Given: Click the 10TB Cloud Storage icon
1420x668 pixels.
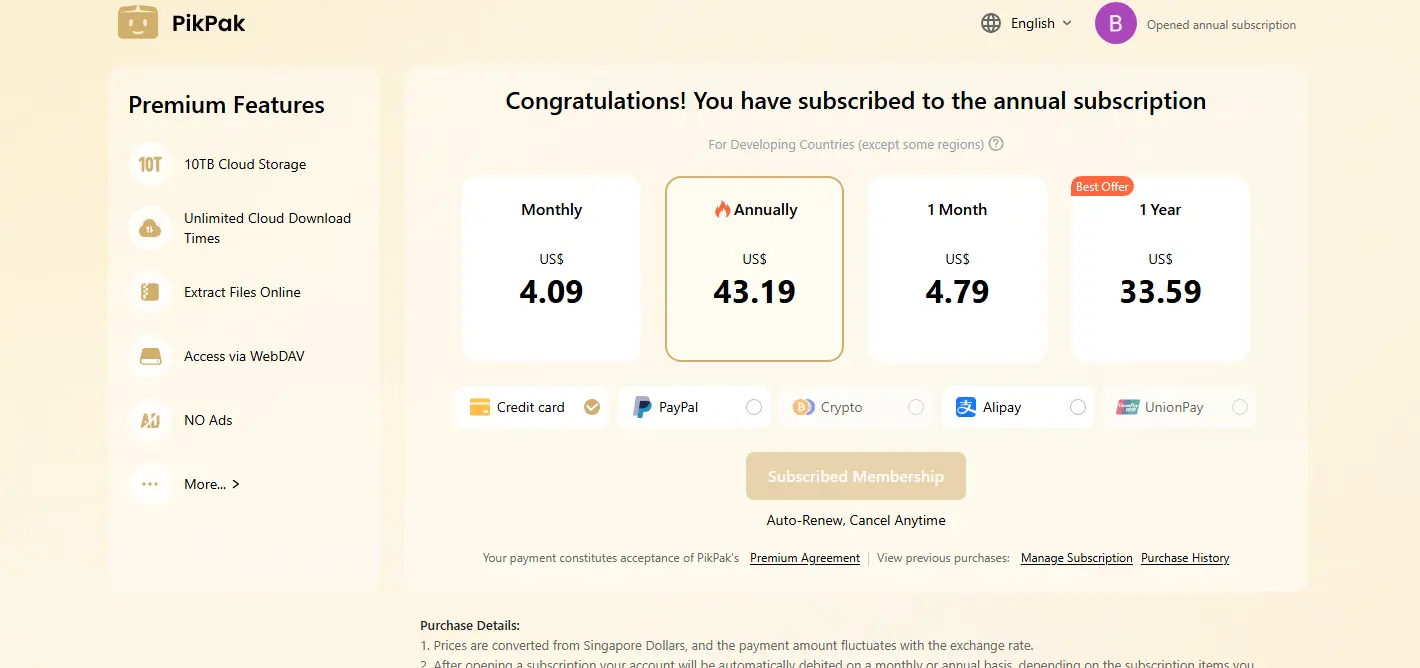Looking at the screenshot, I should (x=150, y=164).
